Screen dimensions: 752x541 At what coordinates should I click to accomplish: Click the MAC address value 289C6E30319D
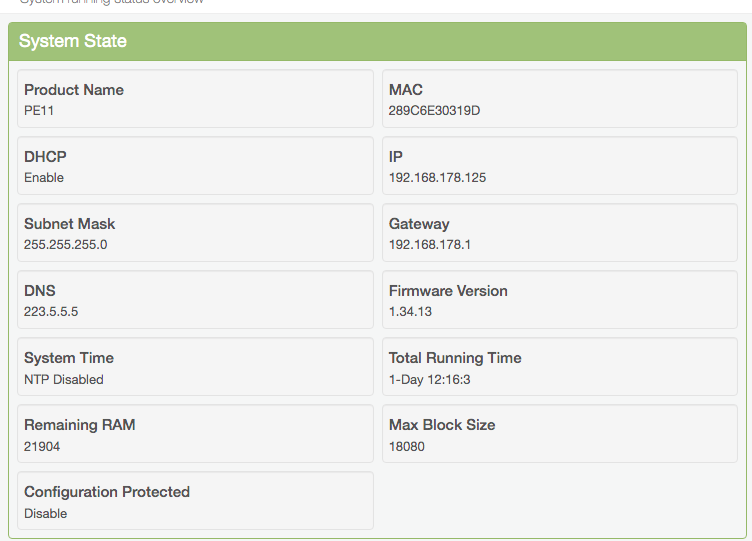434,111
